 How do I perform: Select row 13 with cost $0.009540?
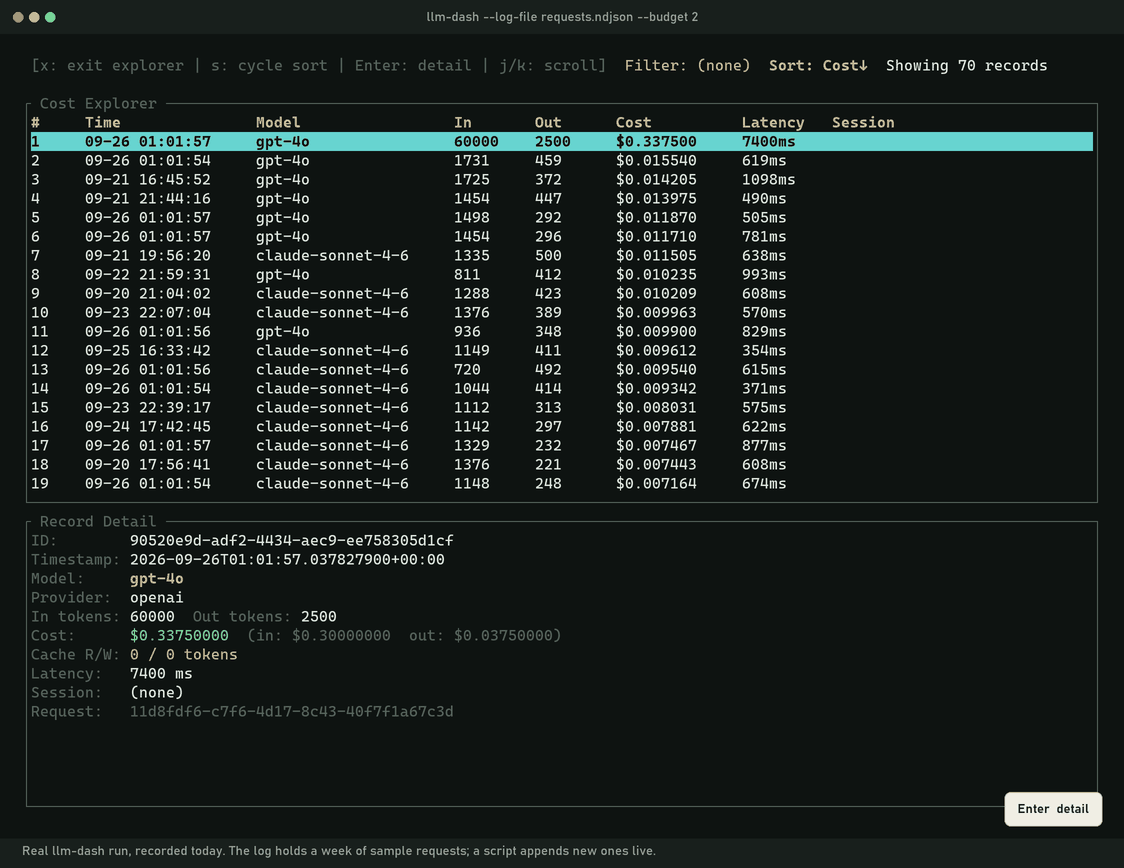[561, 369]
